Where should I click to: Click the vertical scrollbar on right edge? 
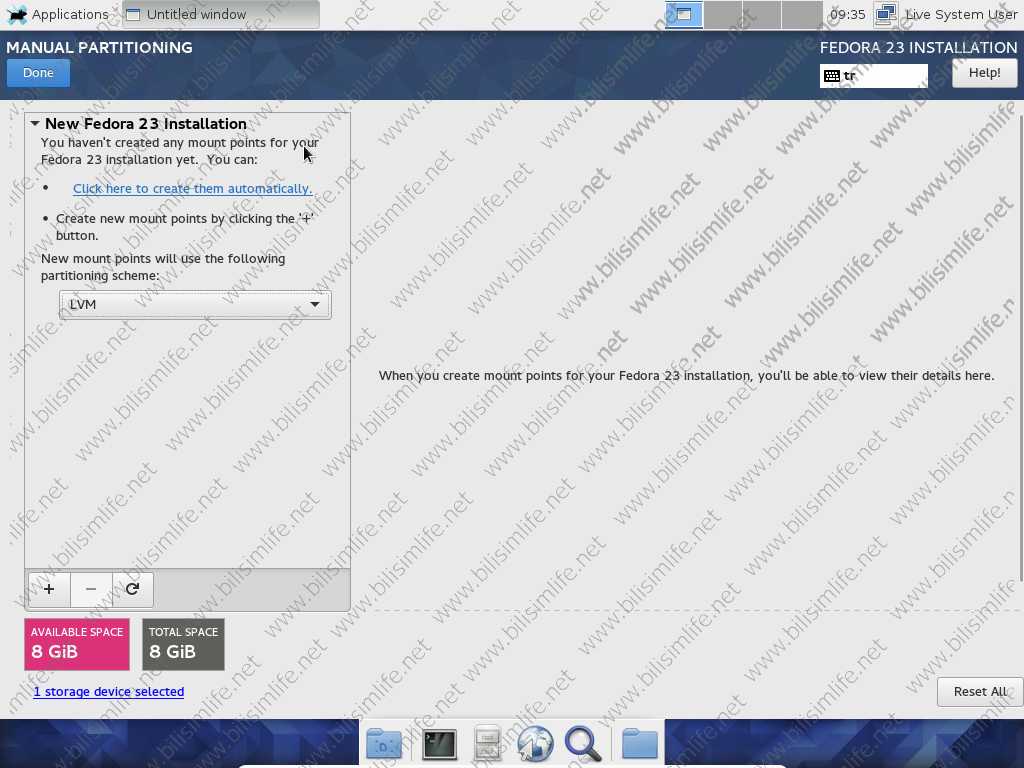coord(1020,346)
